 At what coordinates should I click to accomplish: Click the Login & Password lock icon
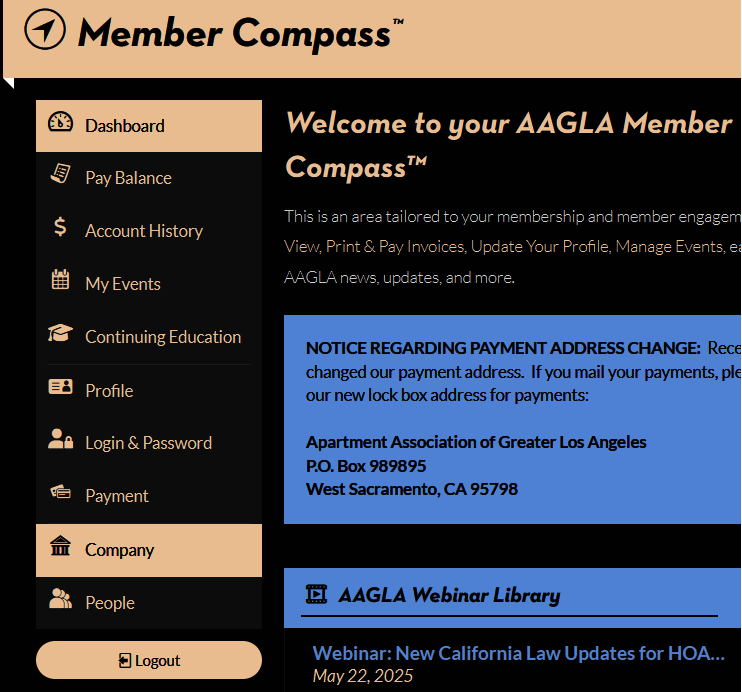click(x=60, y=439)
